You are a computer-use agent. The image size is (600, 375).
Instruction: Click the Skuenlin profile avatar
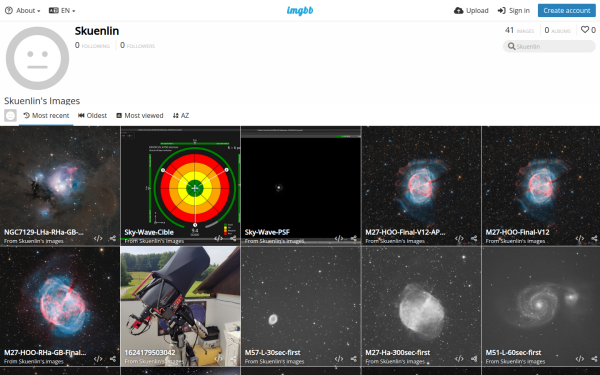click(x=37, y=58)
